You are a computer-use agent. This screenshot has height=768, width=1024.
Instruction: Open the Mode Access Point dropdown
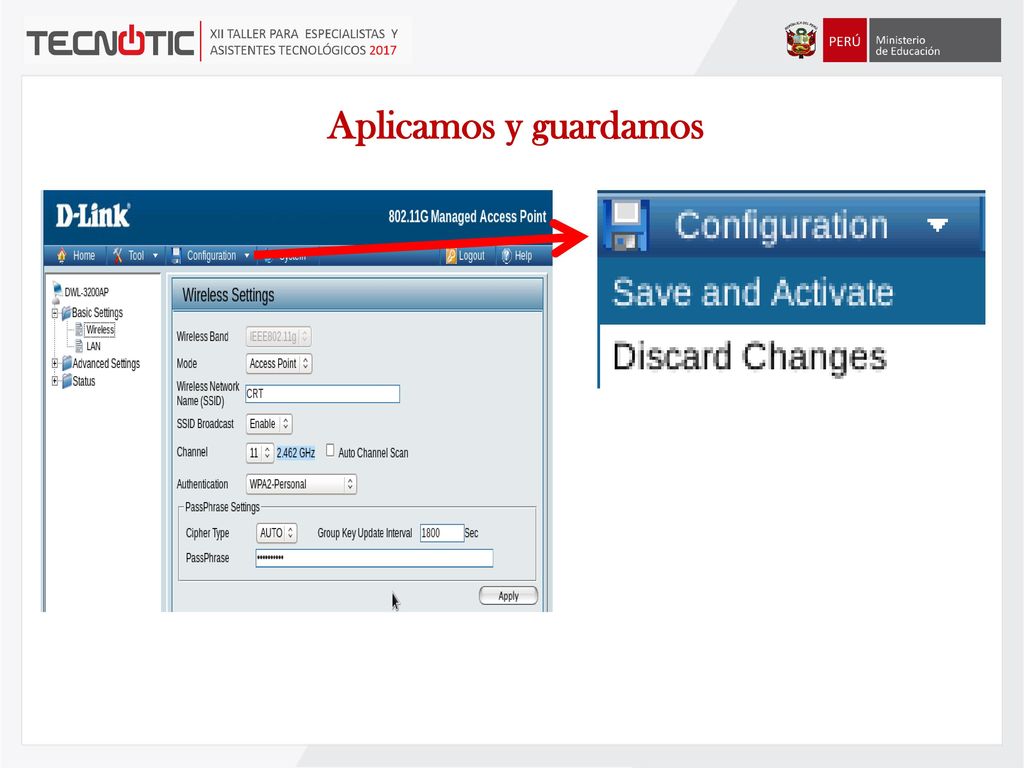280,363
